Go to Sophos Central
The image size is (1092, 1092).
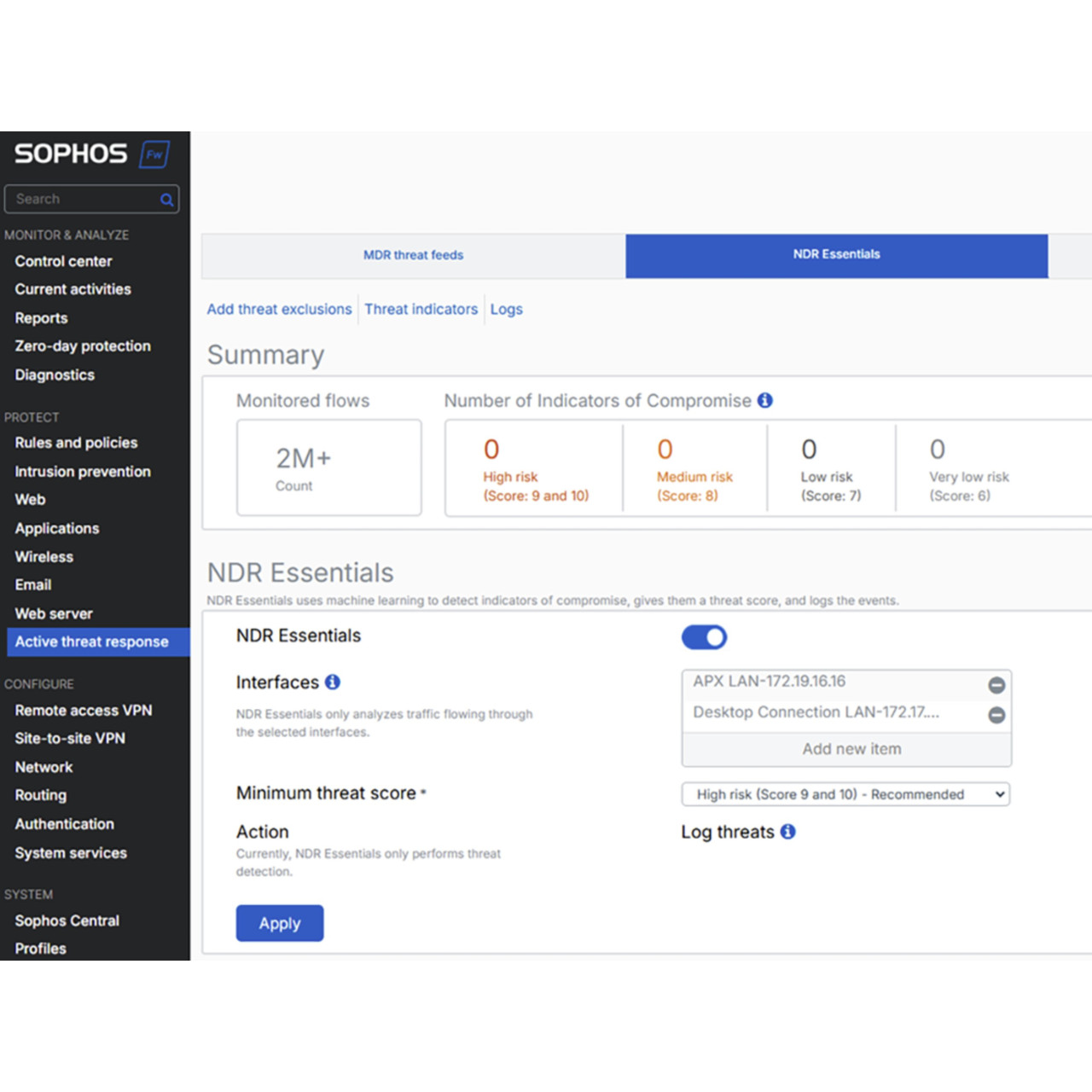(67, 921)
